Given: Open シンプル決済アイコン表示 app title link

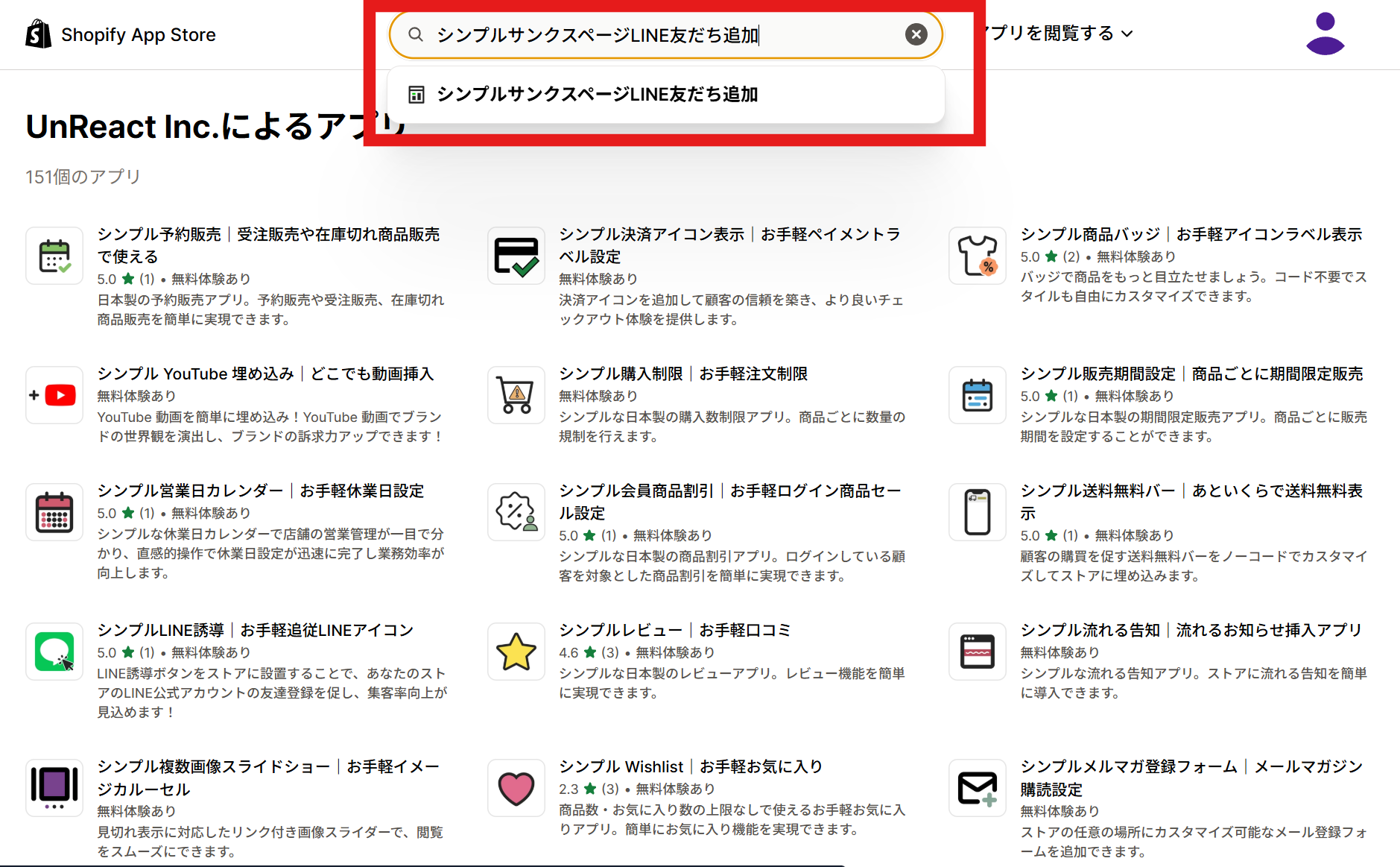Looking at the screenshot, I should (x=730, y=245).
